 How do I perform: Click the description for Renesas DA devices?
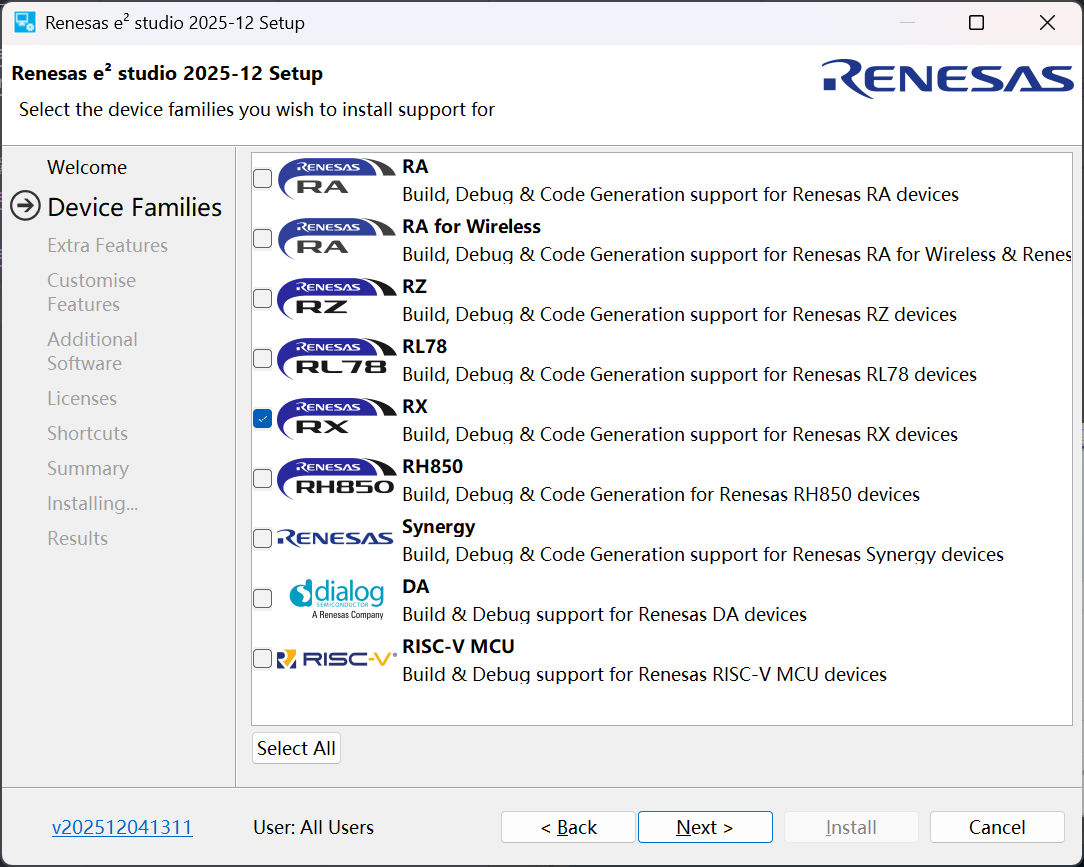605,615
